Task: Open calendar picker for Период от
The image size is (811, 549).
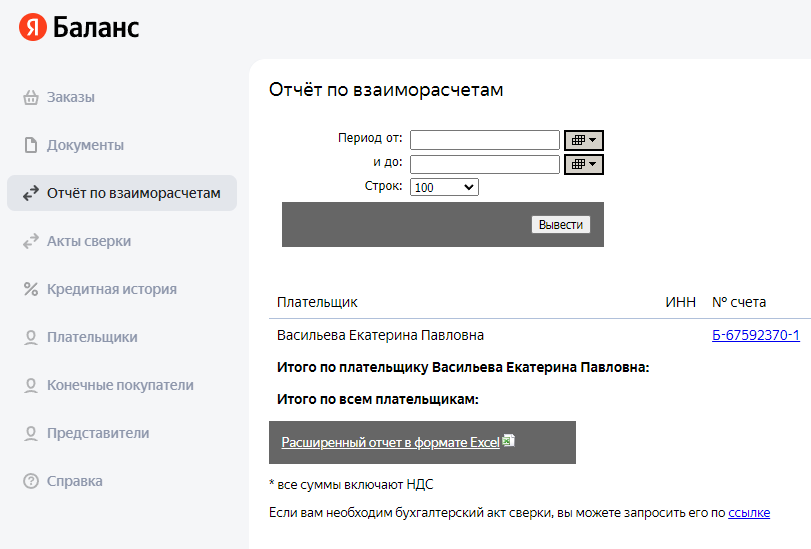Action: (x=584, y=140)
